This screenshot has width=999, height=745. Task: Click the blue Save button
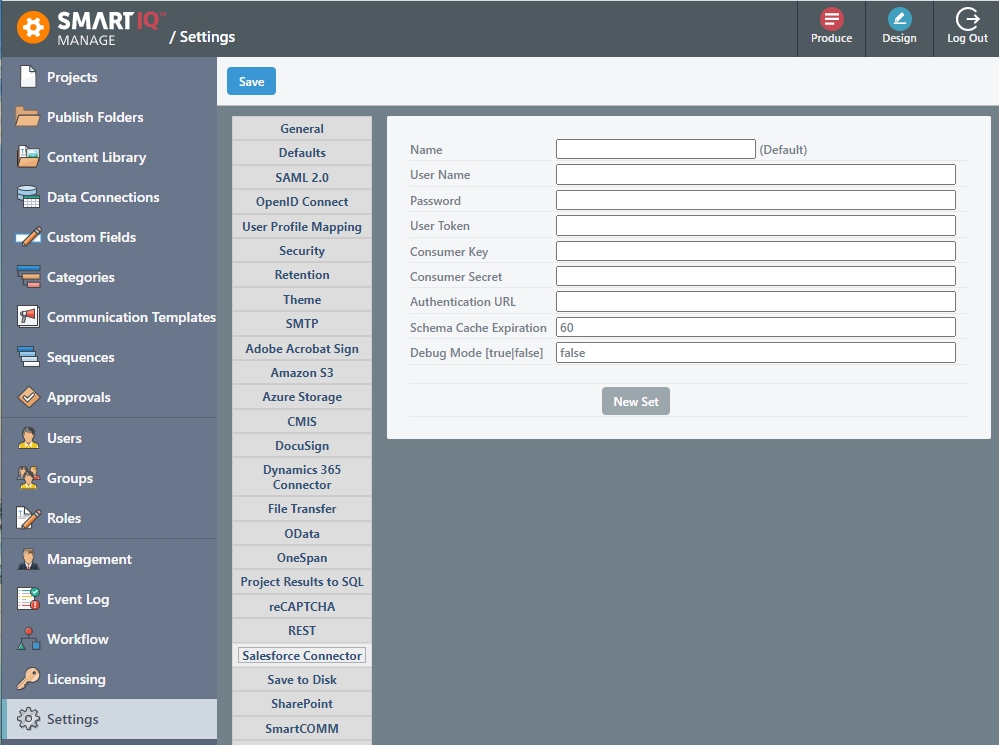(251, 81)
